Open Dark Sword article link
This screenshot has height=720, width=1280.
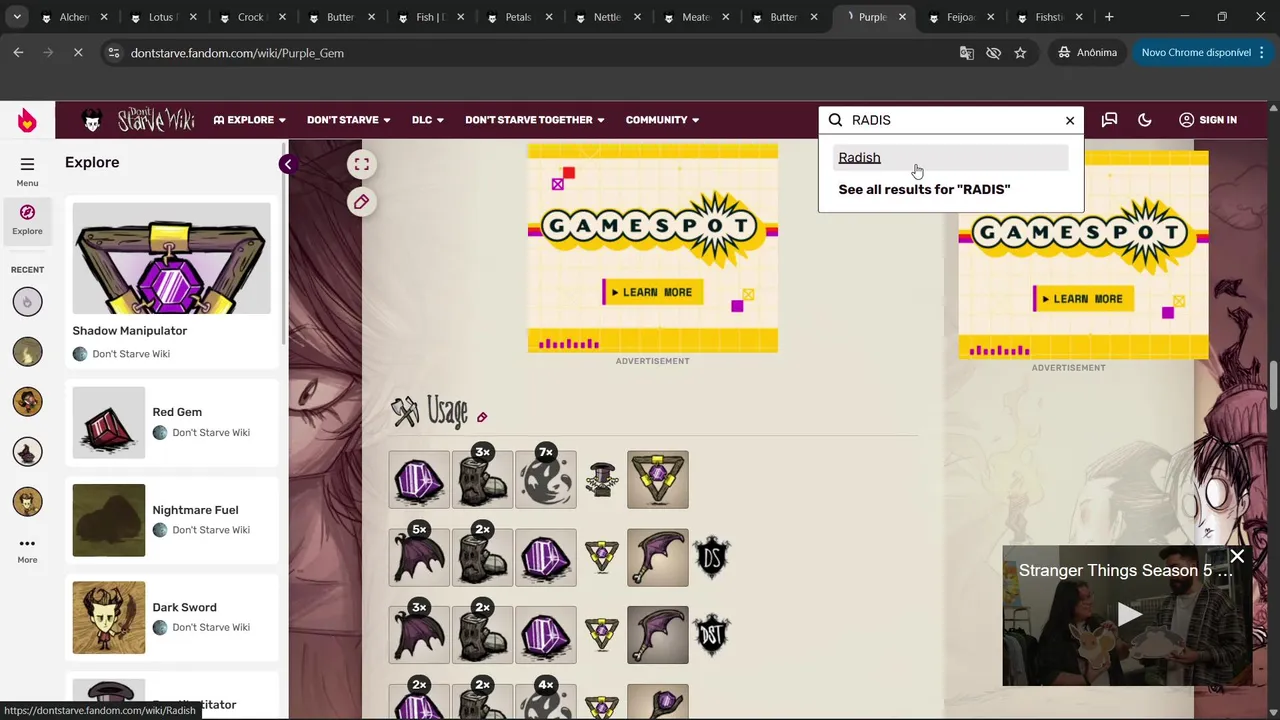tap(184, 607)
